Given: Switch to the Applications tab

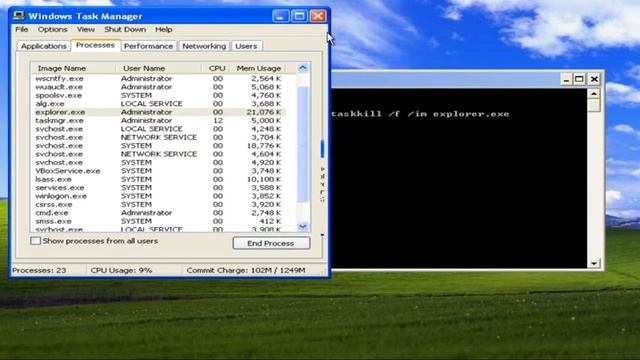Looking at the screenshot, I should [44, 46].
